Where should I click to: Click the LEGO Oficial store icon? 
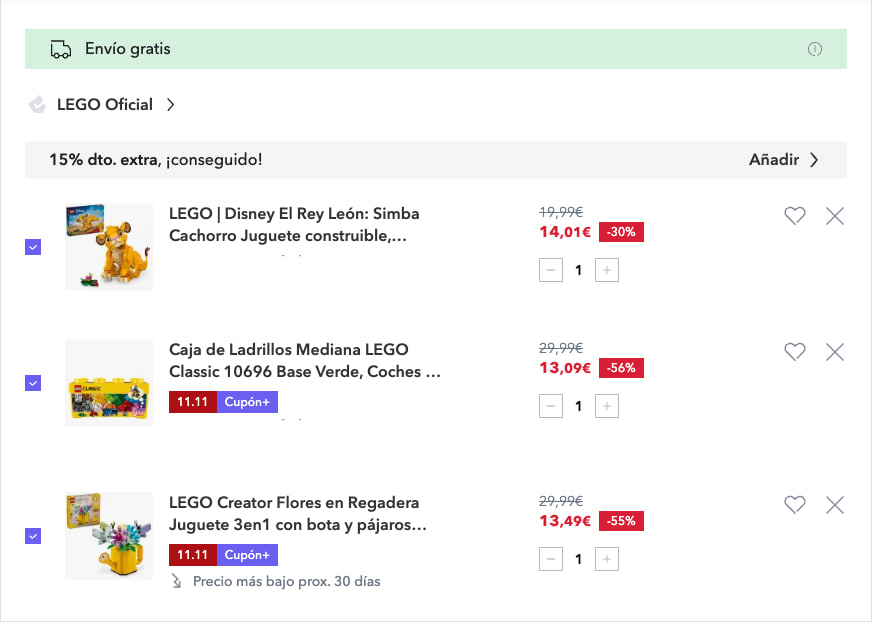click(x=38, y=104)
